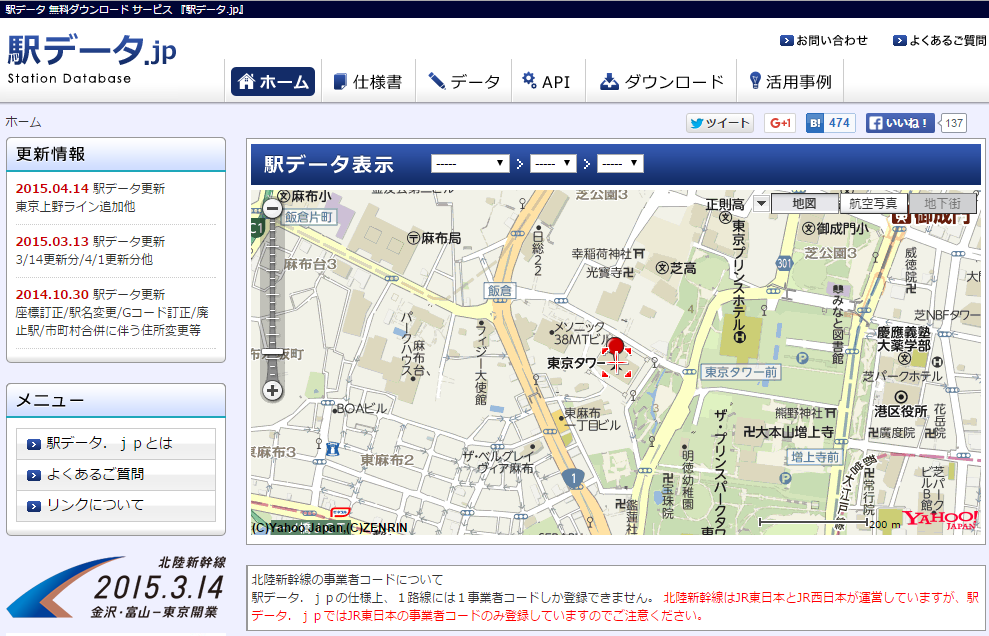Open the API tab
This screenshot has height=636, width=989.
click(548, 81)
